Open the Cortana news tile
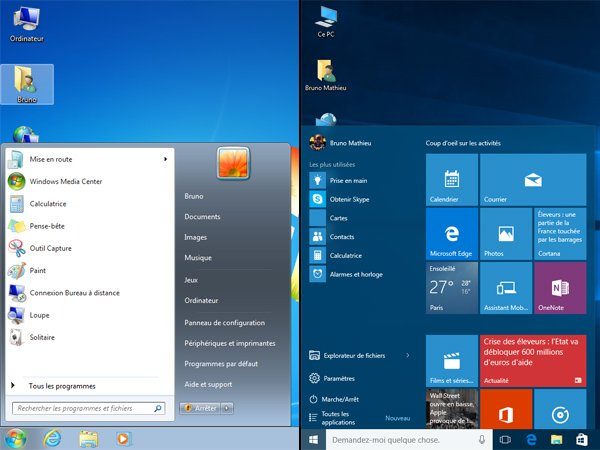600x450 pixels. [560, 234]
